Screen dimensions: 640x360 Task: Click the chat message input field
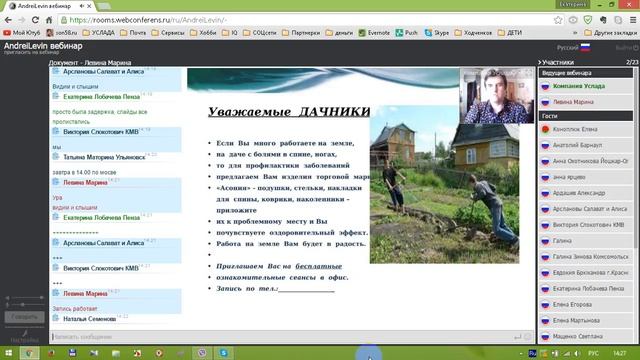point(282,337)
